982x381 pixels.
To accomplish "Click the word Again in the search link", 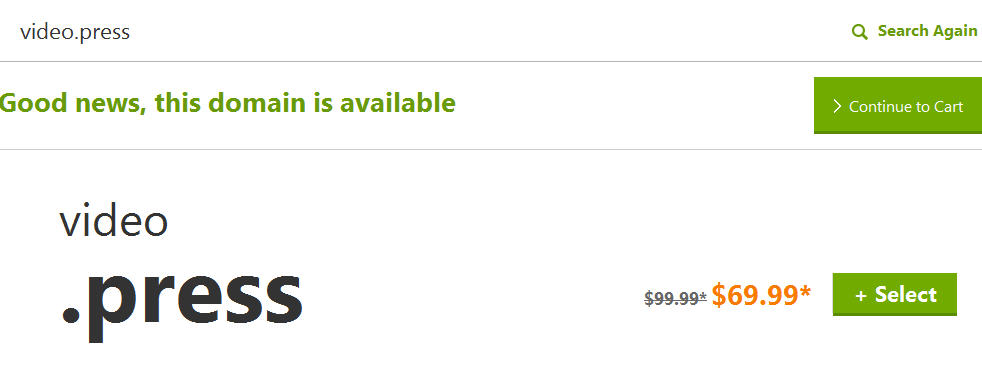I will tap(954, 31).
